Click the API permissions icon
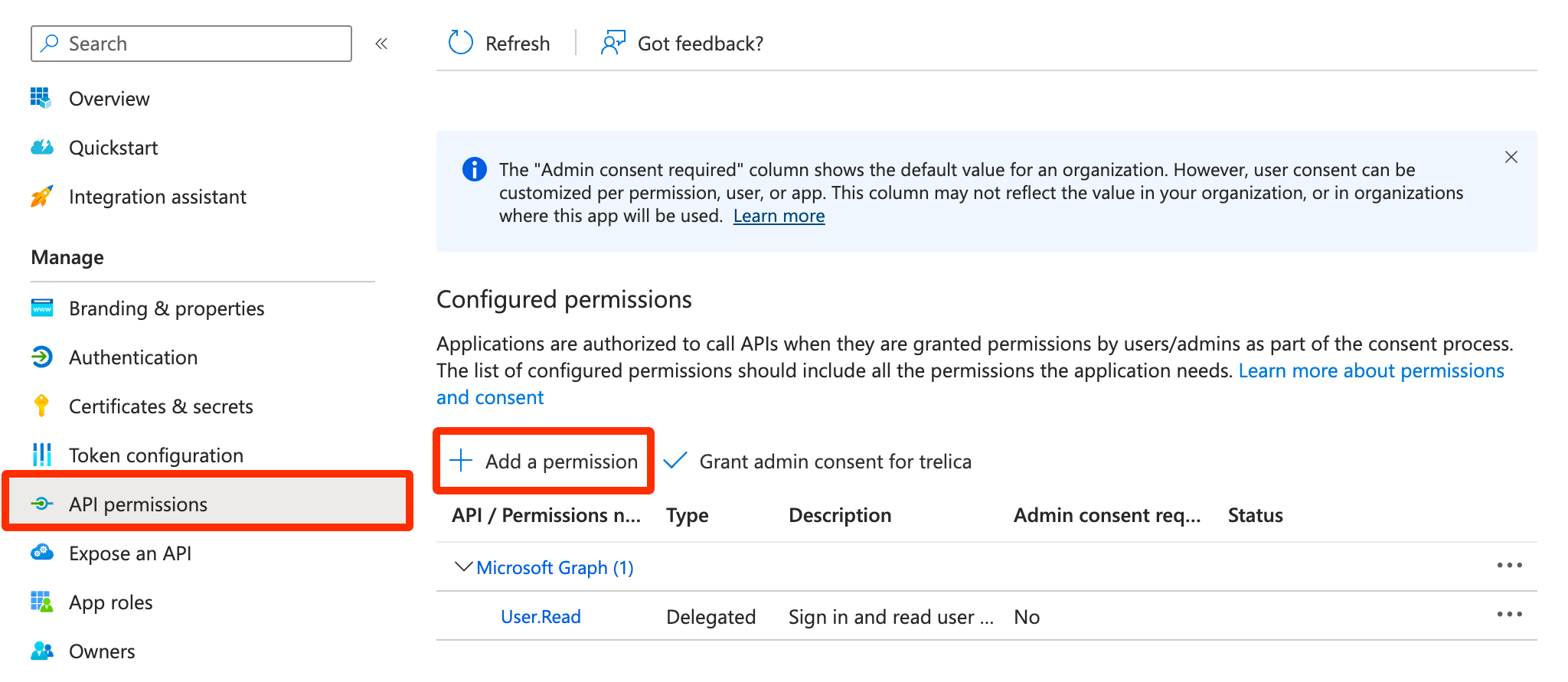 (x=41, y=504)
